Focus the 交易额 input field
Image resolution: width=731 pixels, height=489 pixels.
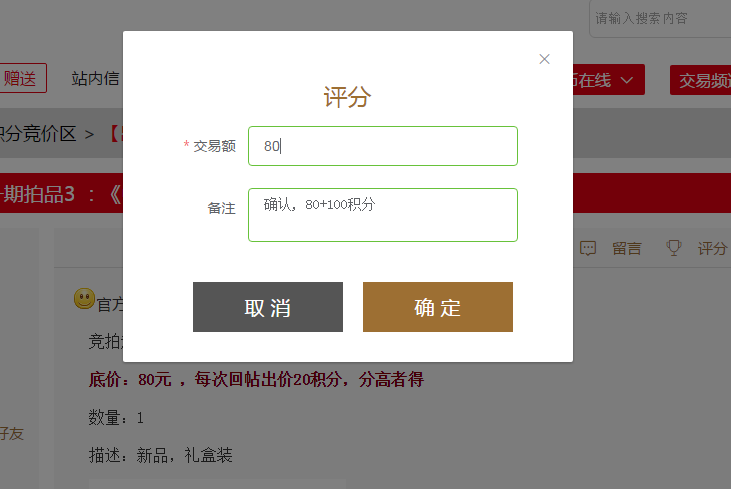pos(383,146)
